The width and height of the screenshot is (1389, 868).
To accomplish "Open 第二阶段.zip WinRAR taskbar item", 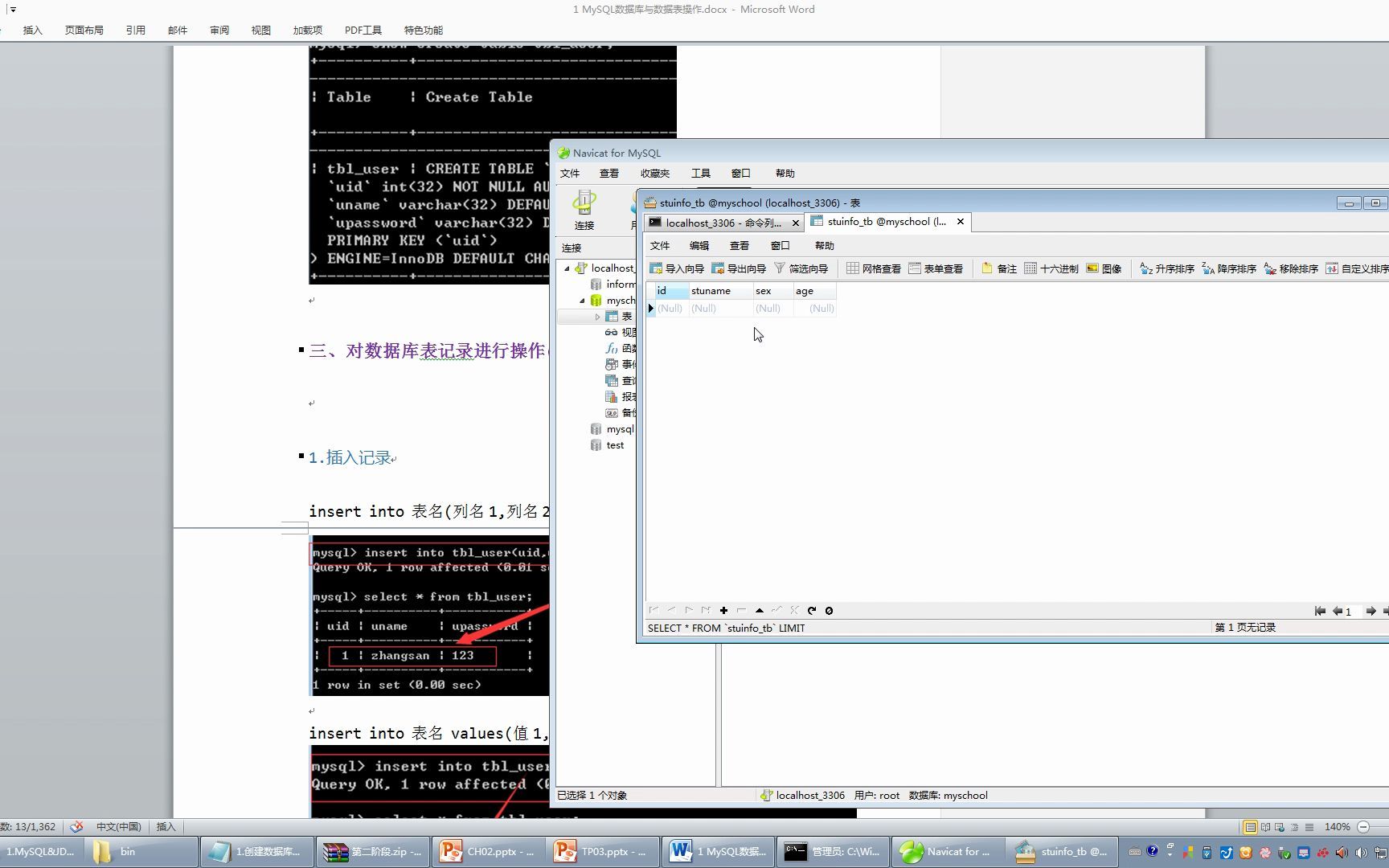I will [374, 851].
